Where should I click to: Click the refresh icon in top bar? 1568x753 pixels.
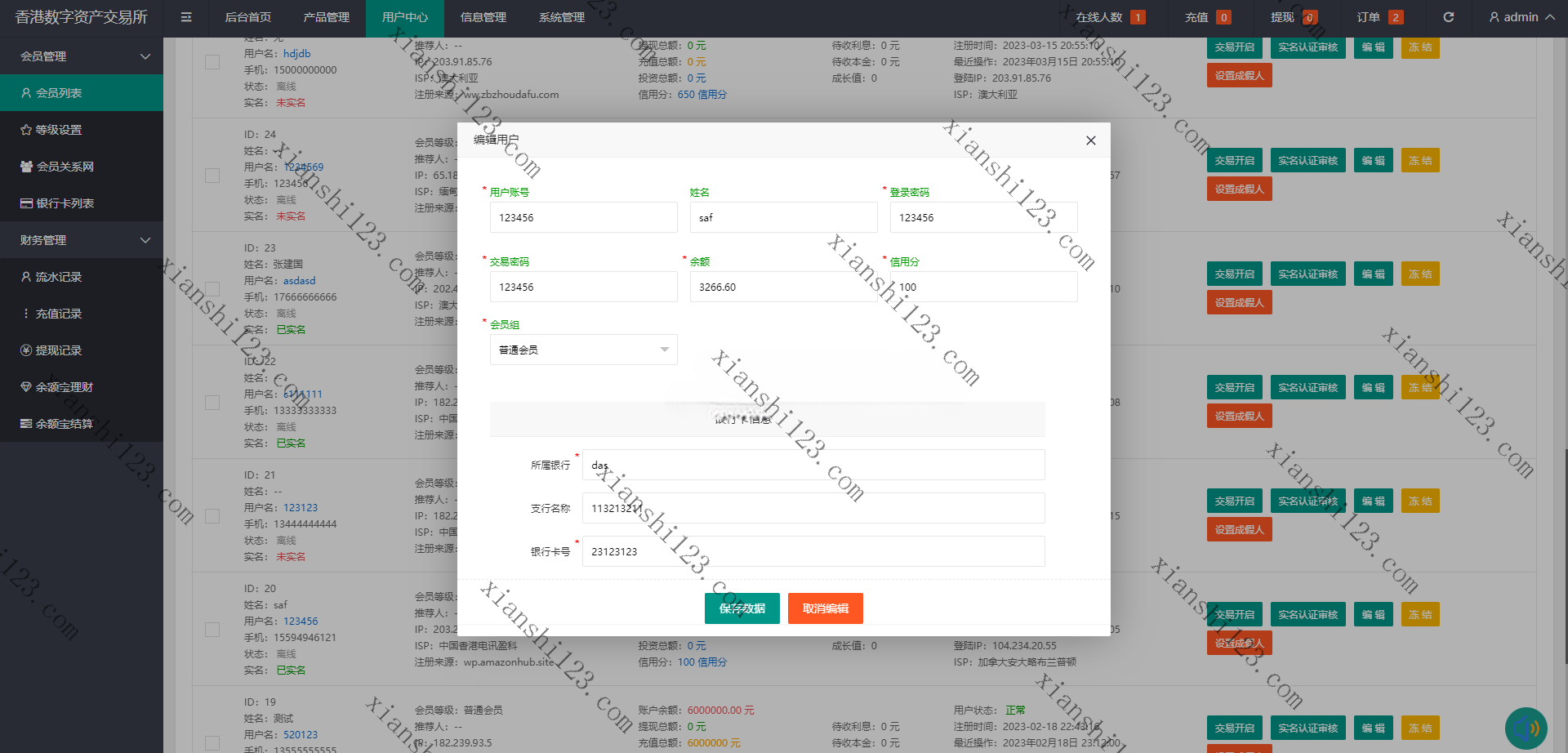[x=1448, y=17]
